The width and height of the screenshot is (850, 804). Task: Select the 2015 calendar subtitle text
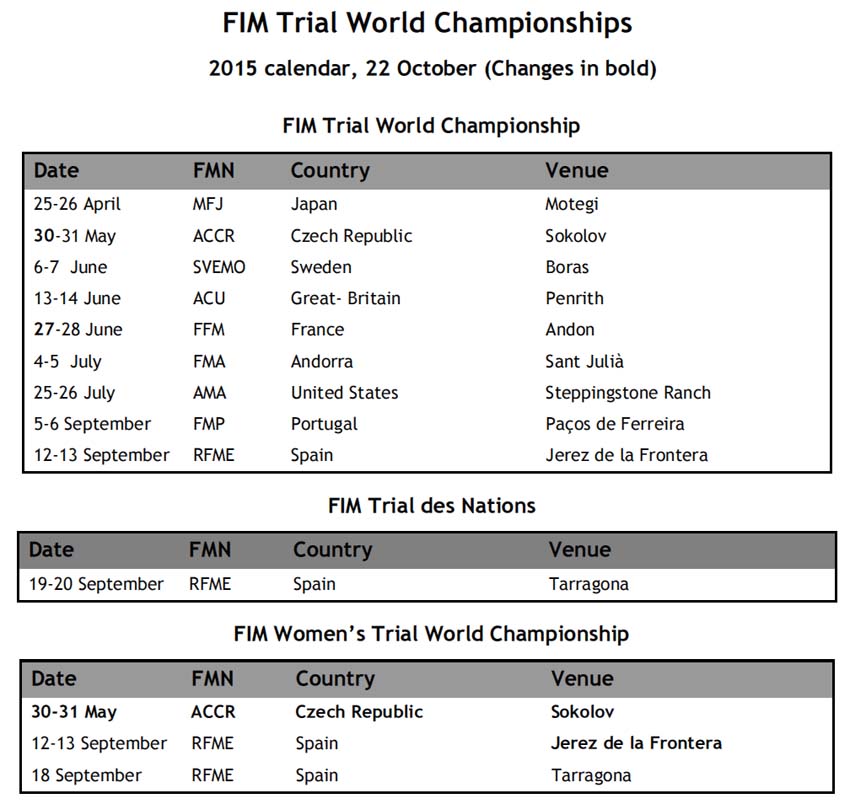pyautogui.click(x=433, y=68)
